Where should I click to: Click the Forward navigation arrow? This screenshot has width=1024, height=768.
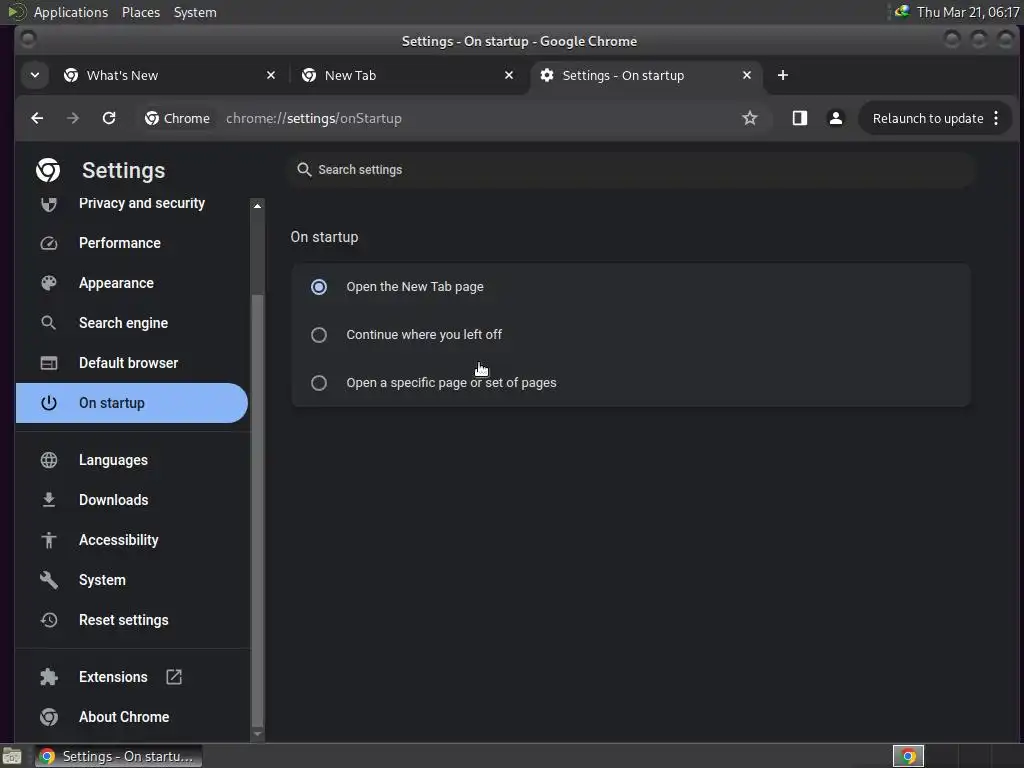tap(73, 118)
